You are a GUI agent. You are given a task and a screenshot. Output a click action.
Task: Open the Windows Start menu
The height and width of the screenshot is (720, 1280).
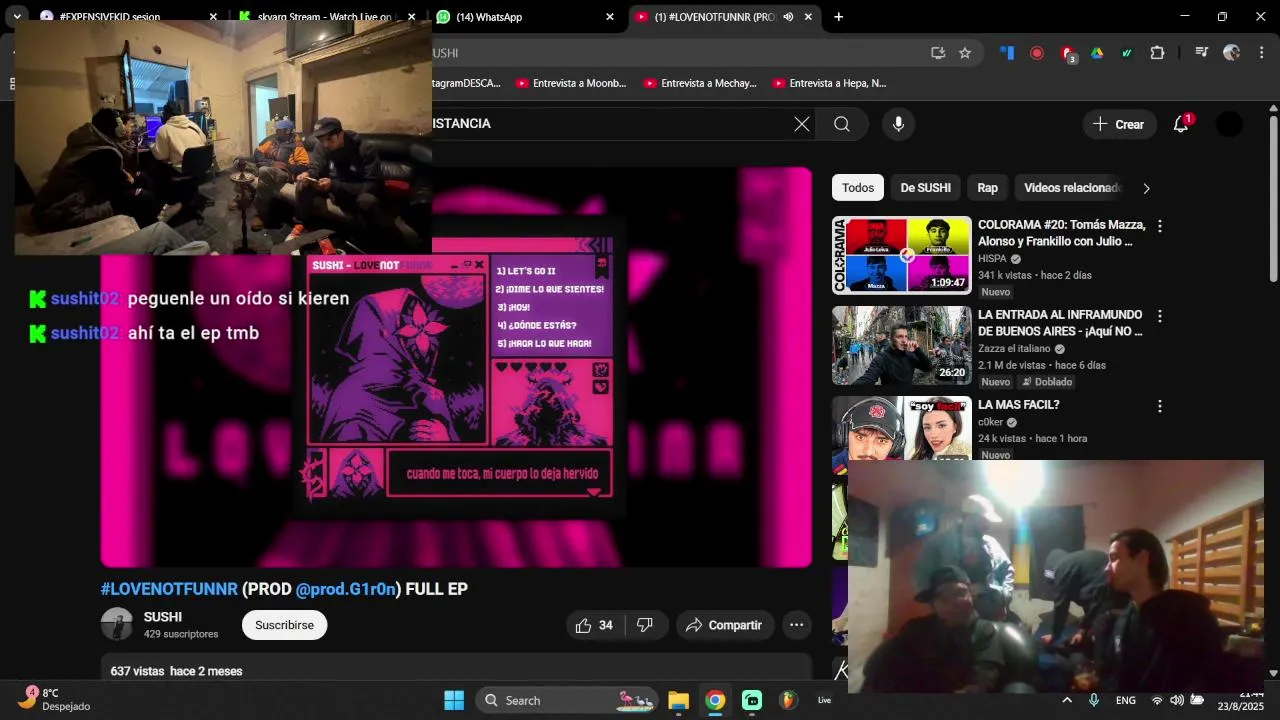tap(454, 700)
